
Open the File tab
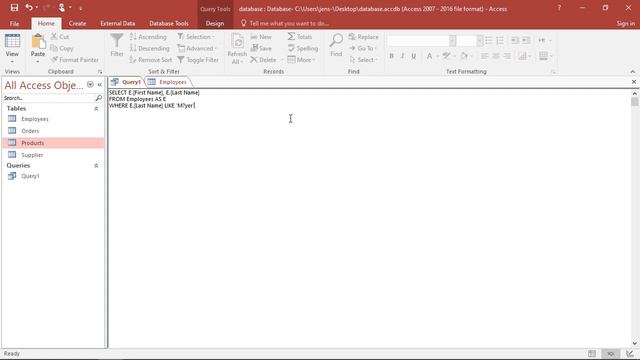(x=14, y=23)
